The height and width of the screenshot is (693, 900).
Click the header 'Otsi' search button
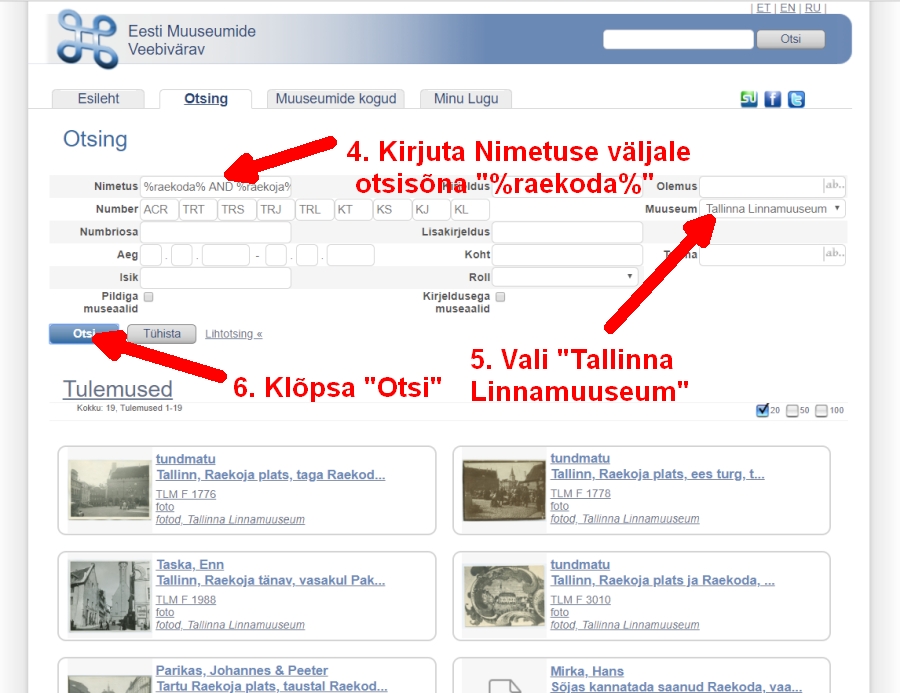pyautogui.click(x=790, y=39)
